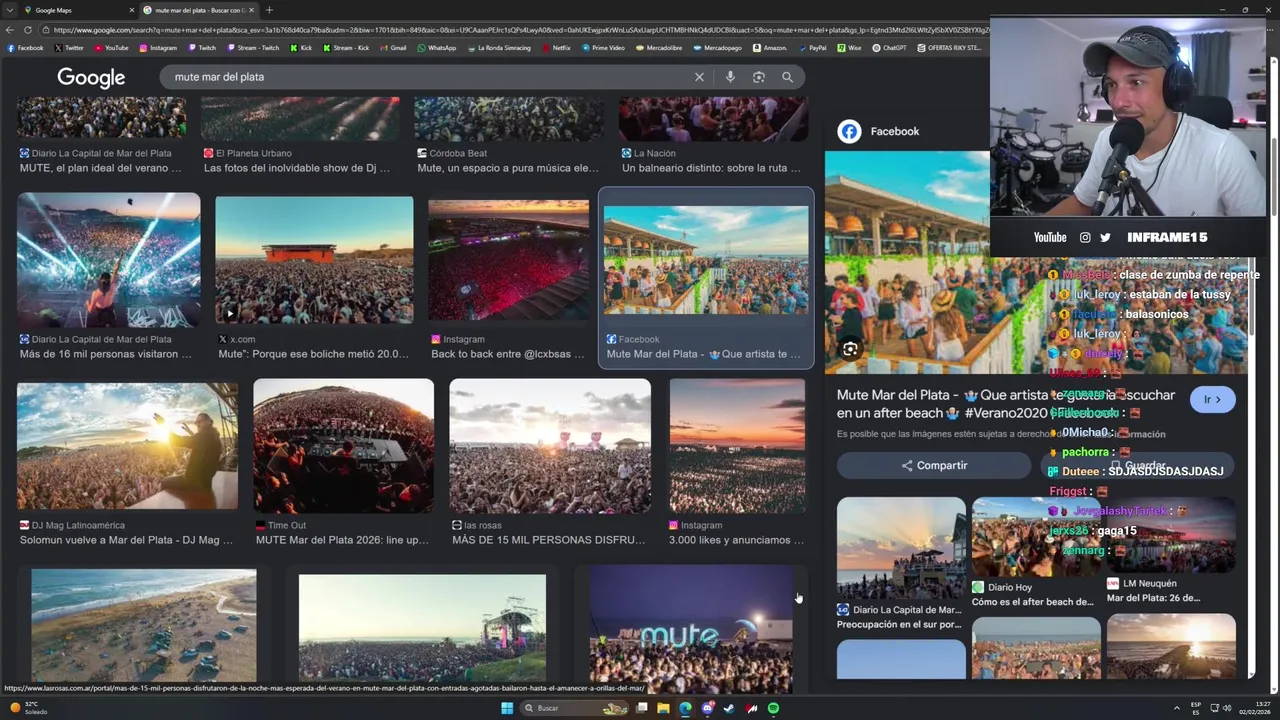Click the taskbar Buscar search box
Image resolution: width=1280 pixels, height=720 pixels.
574,708
